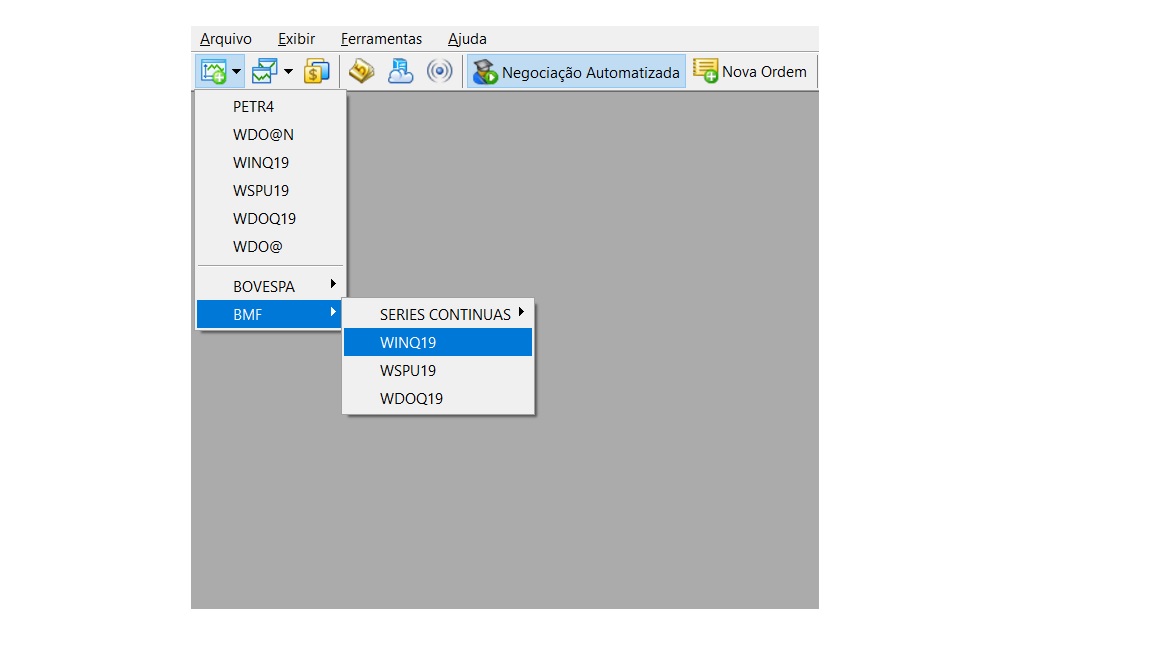Open the Arquivo menu

tap(226, 39)
